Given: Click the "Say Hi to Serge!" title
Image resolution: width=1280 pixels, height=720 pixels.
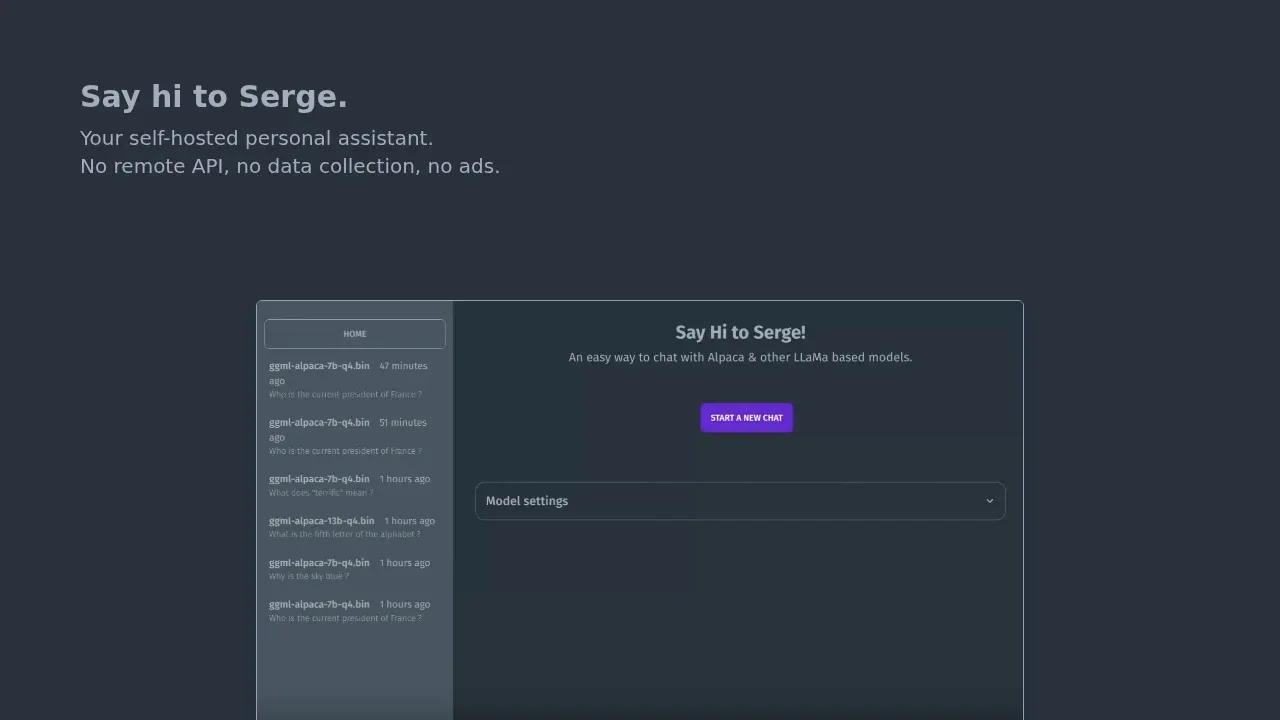Looking at the screenshot, I should [740, 333].
